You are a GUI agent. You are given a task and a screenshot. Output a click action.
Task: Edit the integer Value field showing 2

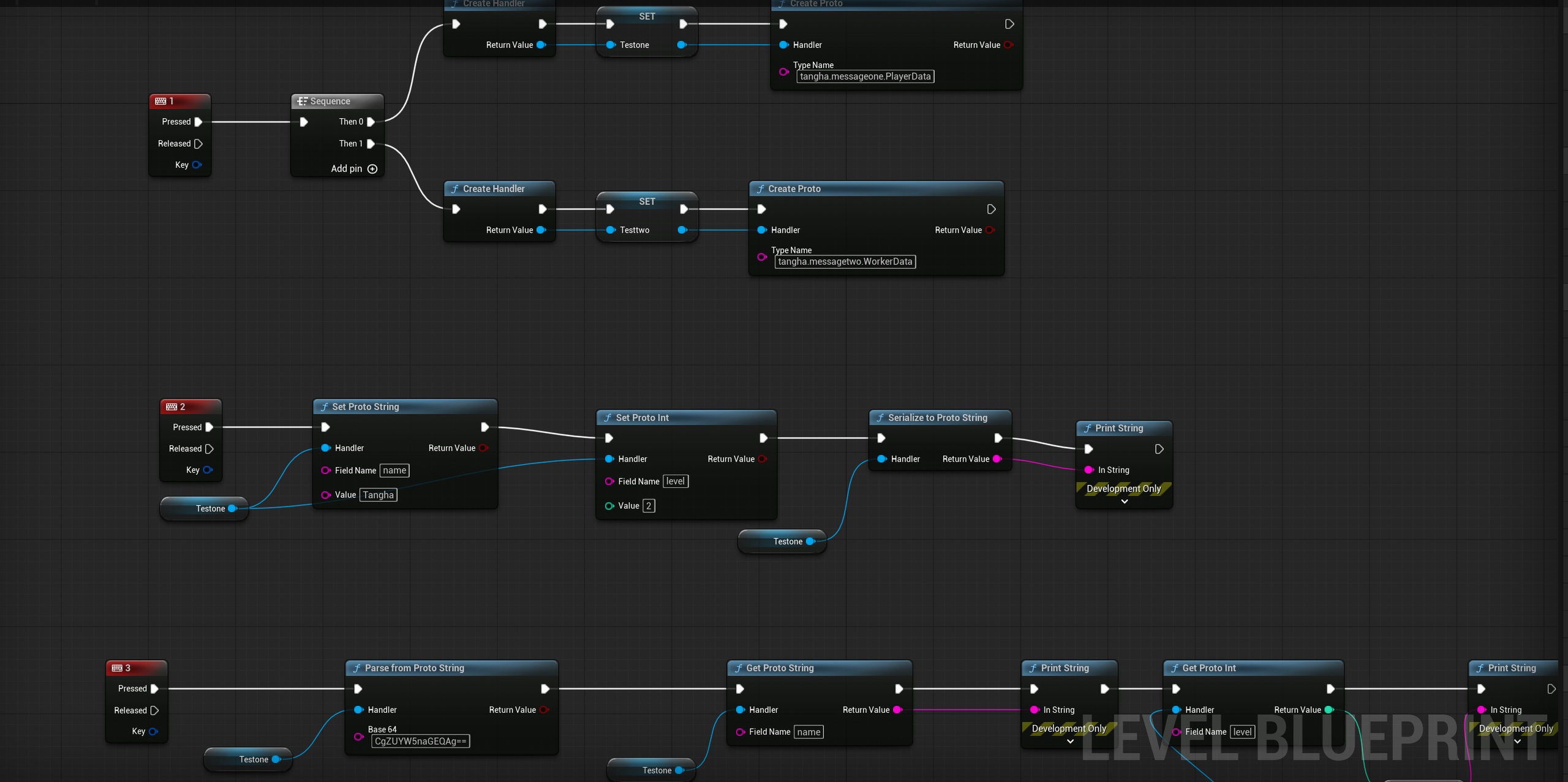[x=649, y=506]
